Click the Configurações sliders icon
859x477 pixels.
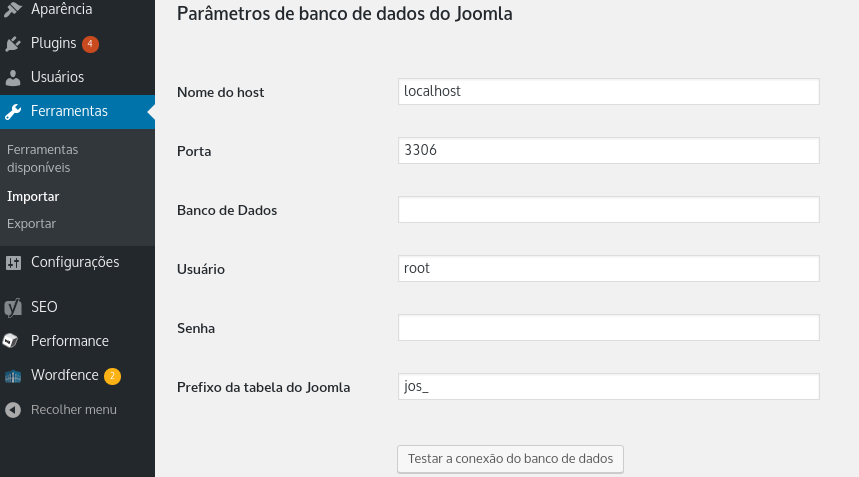coord(13,263)
